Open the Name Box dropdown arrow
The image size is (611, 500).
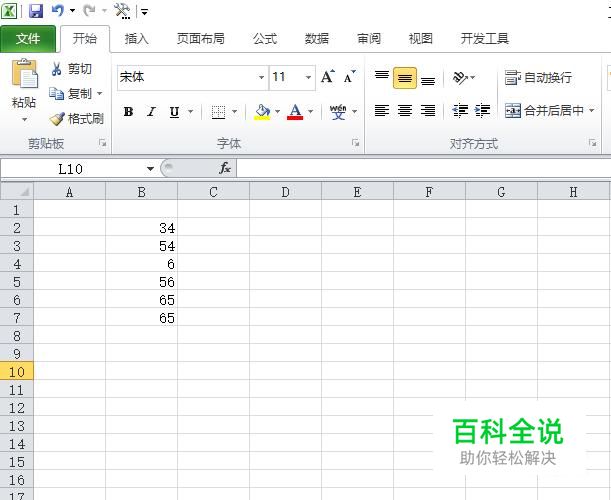pyautogui.click(x=150, y=169)
